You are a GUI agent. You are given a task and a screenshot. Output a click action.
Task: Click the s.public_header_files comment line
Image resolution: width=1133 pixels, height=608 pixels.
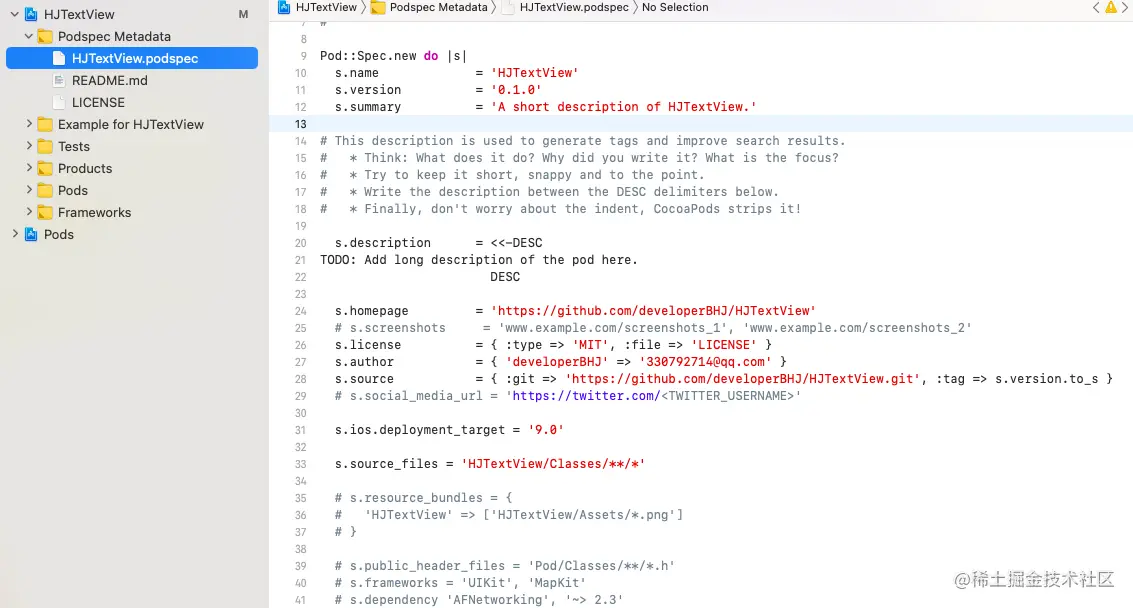coord(504,566)
